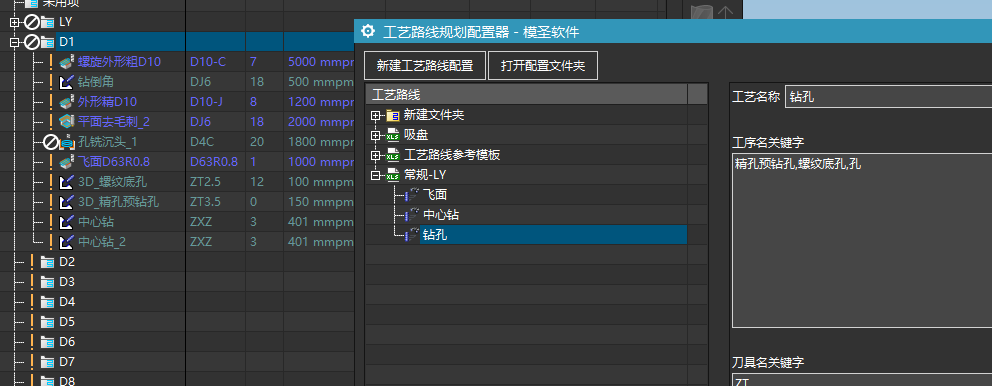Click the 新建文件夹 folder icon
Image resolution: width=992 pixels, height=386 pixels.
393,116
